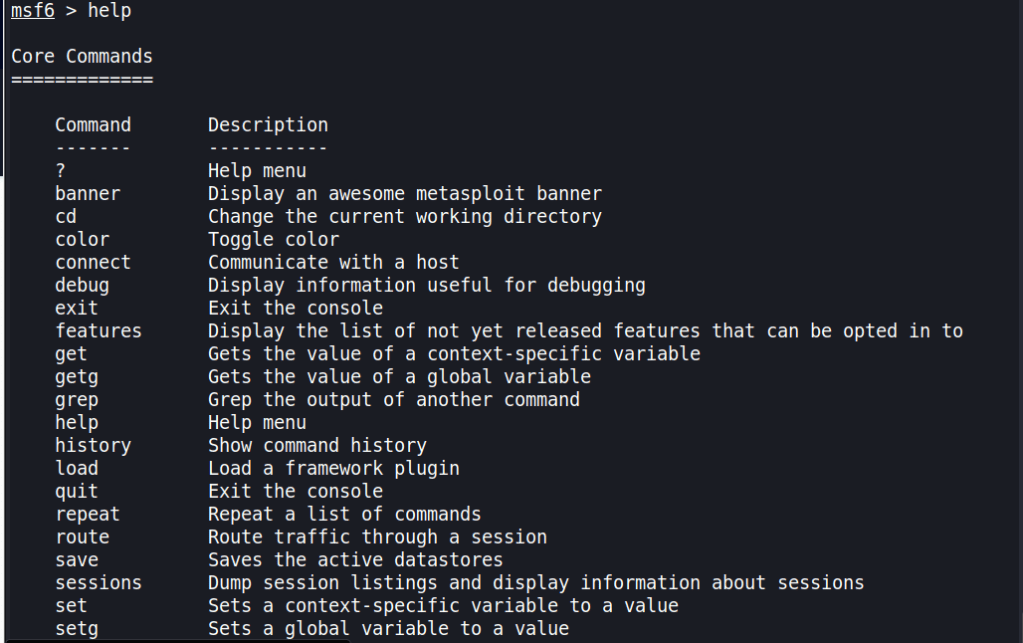Click the 'features' command entry
The image size is (1023, 643).
pyautogui.click(x=98, y=331)
